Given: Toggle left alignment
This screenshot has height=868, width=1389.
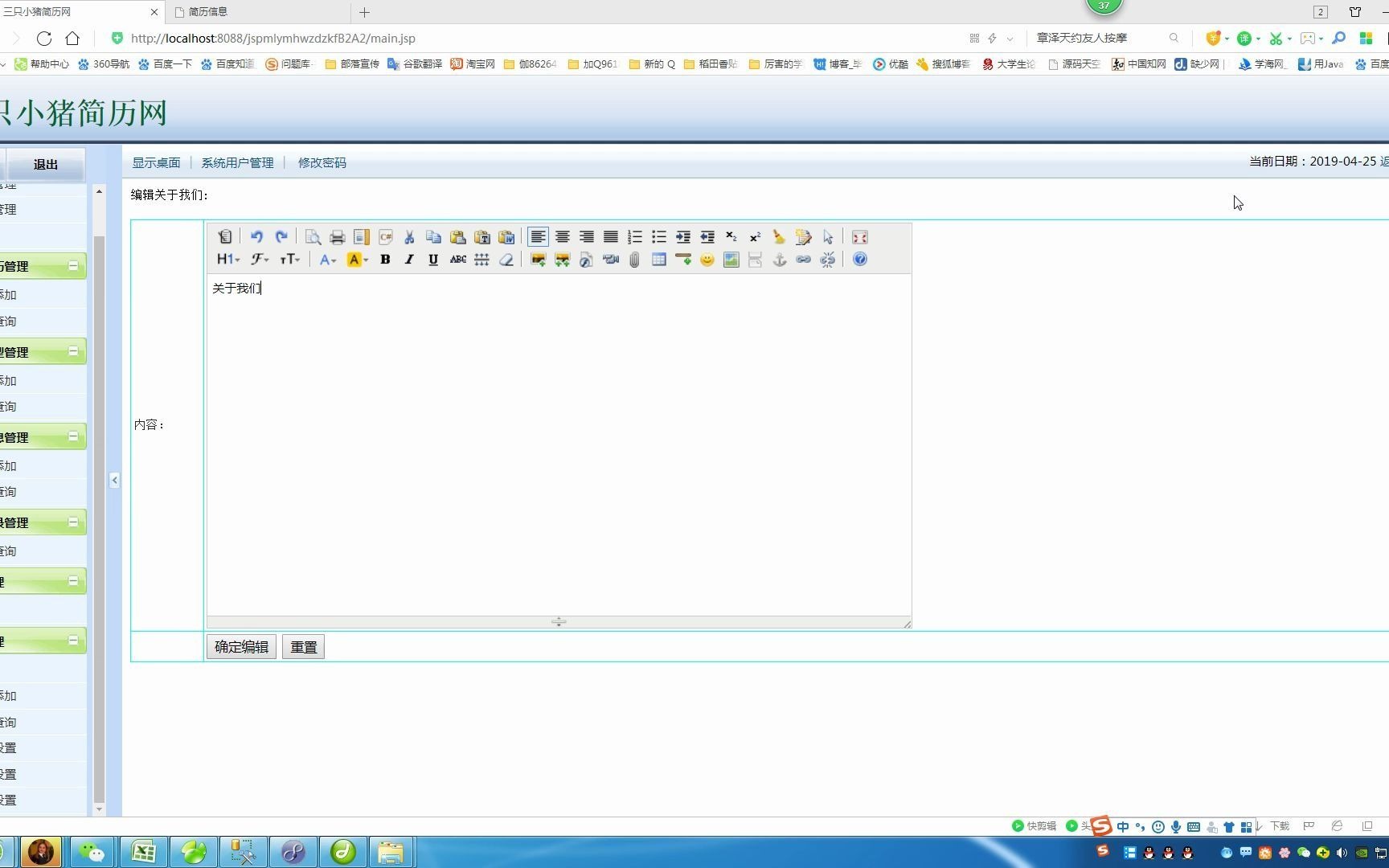Looking at the screenshot, I should coord(538,237).
